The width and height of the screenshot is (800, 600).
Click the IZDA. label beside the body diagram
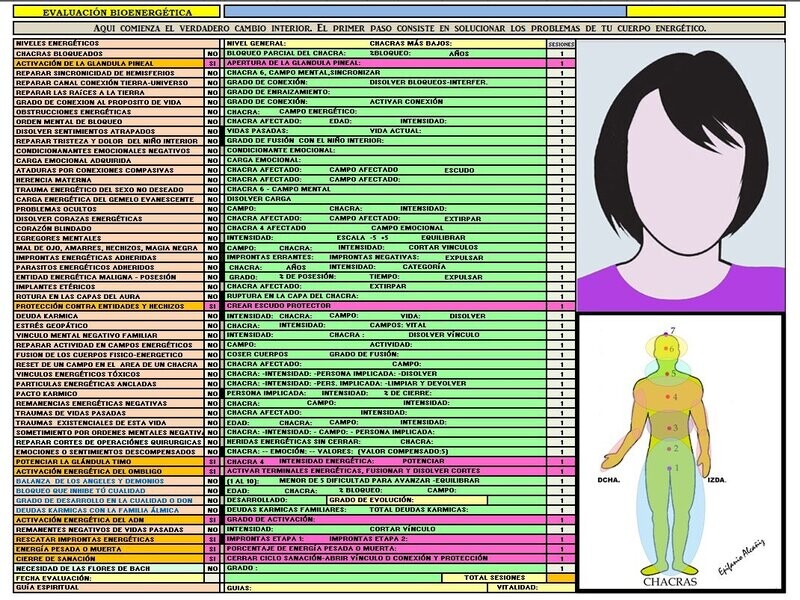(x=717, y=480)
